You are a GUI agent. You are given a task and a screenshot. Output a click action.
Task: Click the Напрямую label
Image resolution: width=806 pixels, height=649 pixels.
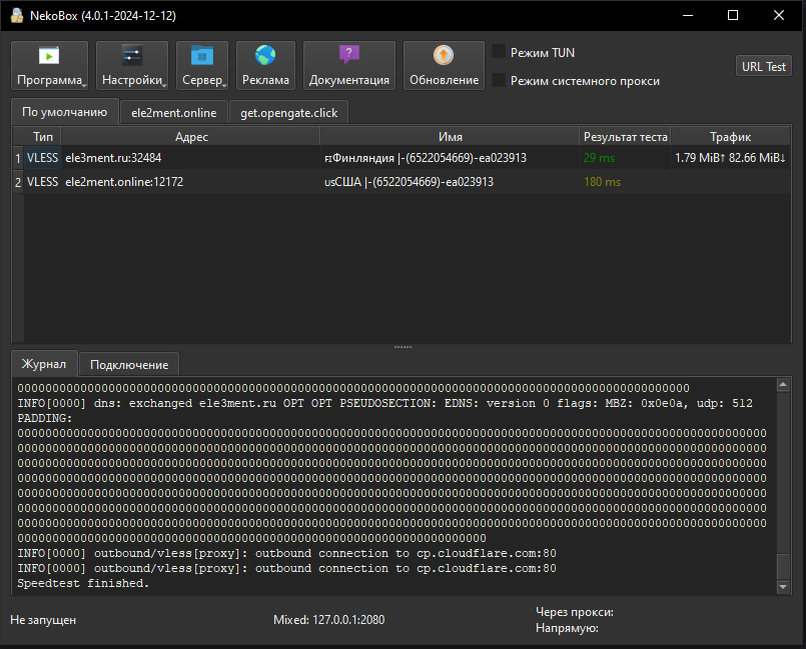(x=567, y=628)
